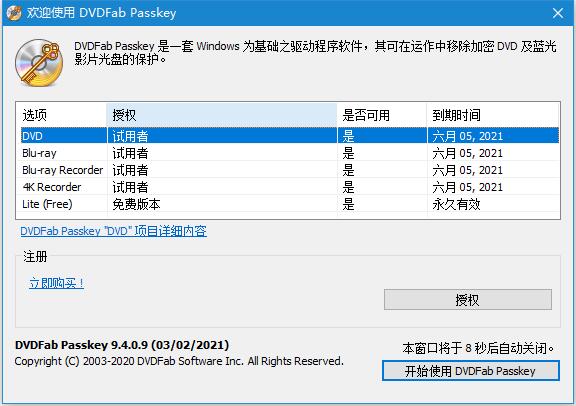This screenshot has width=576, height=406.
Task: Click the version text DVDFab Passkey 9.4.0.9
Action: [x=122, y=345]
